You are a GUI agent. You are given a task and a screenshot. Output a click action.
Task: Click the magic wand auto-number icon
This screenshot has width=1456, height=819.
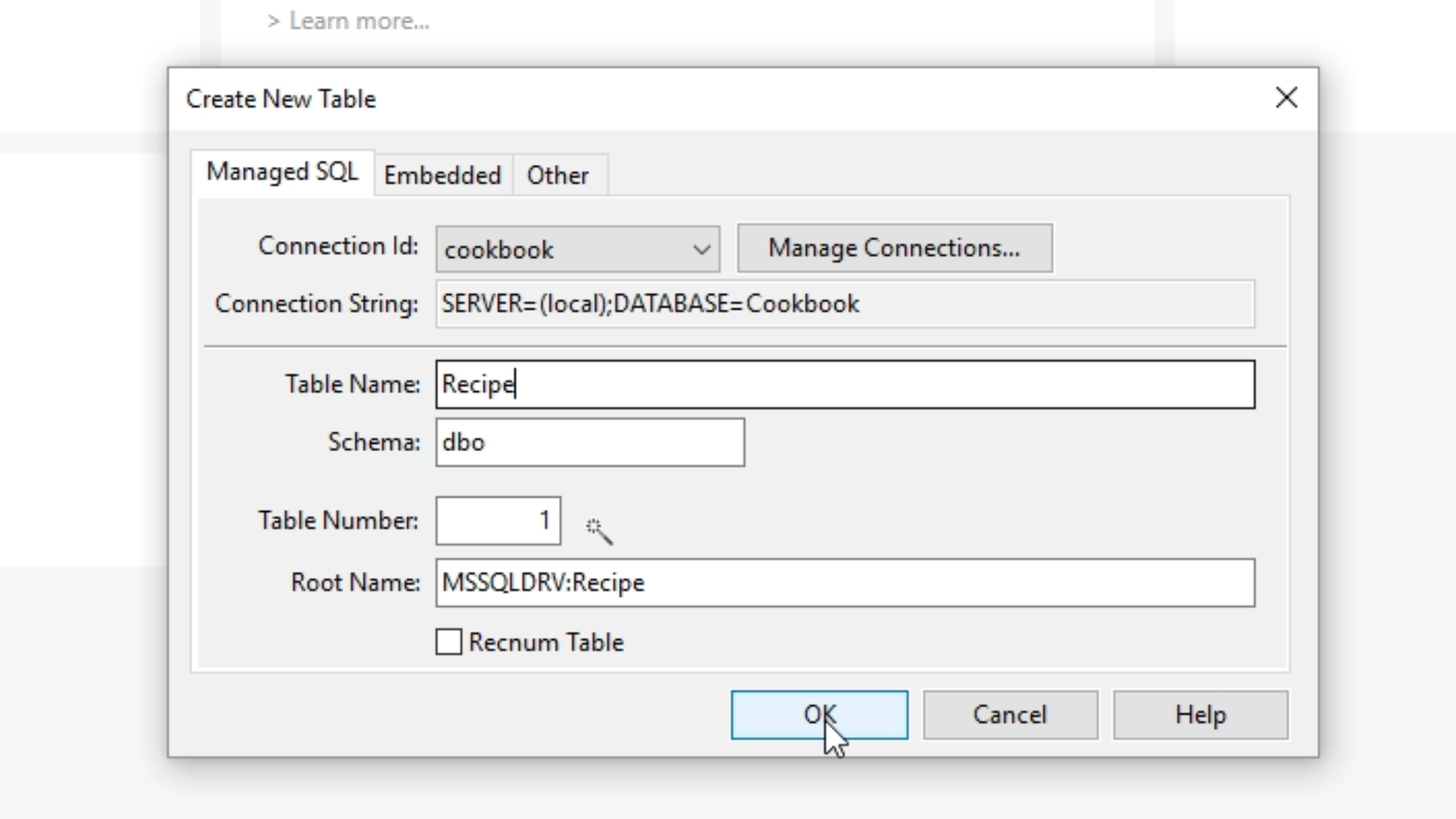[x=598, y=531]
